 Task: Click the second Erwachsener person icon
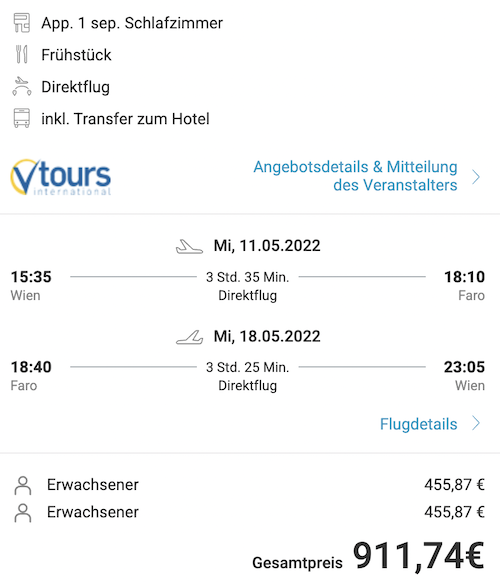click(x=23, y=513)
